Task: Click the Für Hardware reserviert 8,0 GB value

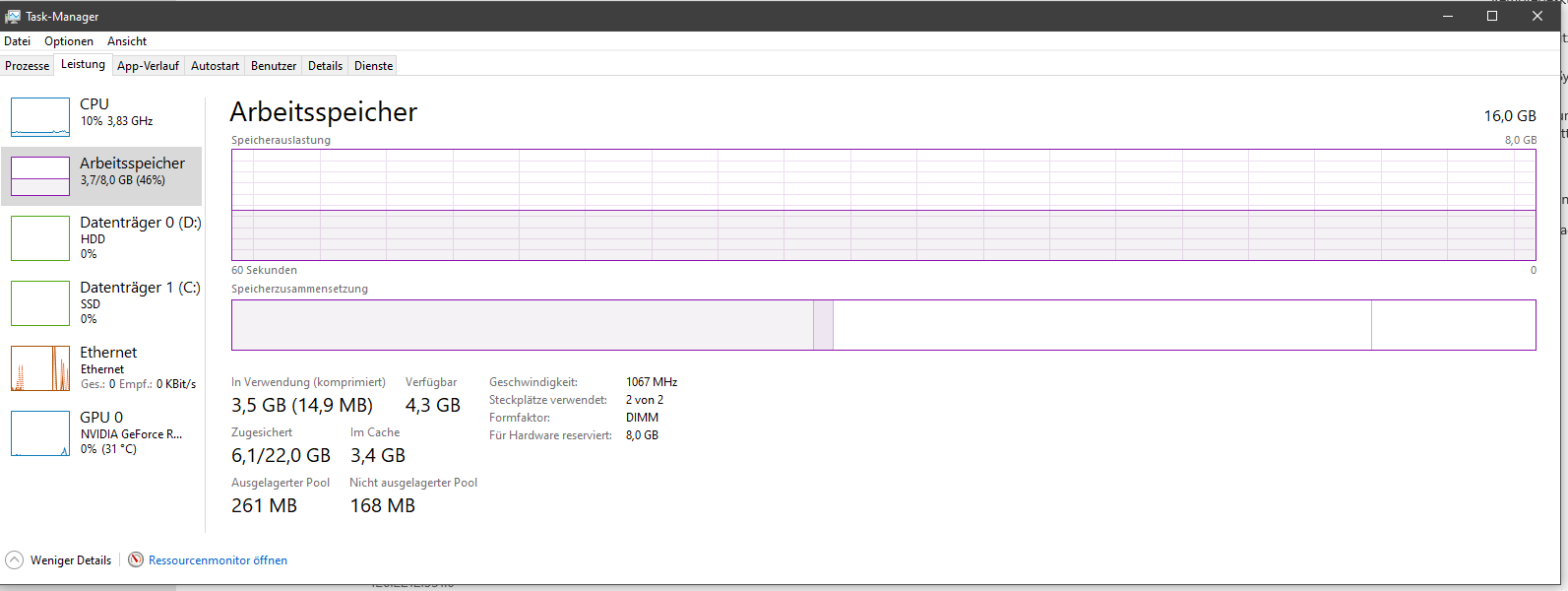Action: 642,435
